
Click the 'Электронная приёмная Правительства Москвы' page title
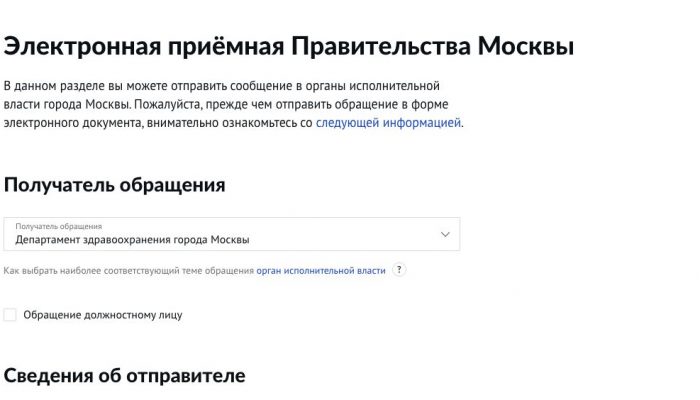[x=289, y=47]
